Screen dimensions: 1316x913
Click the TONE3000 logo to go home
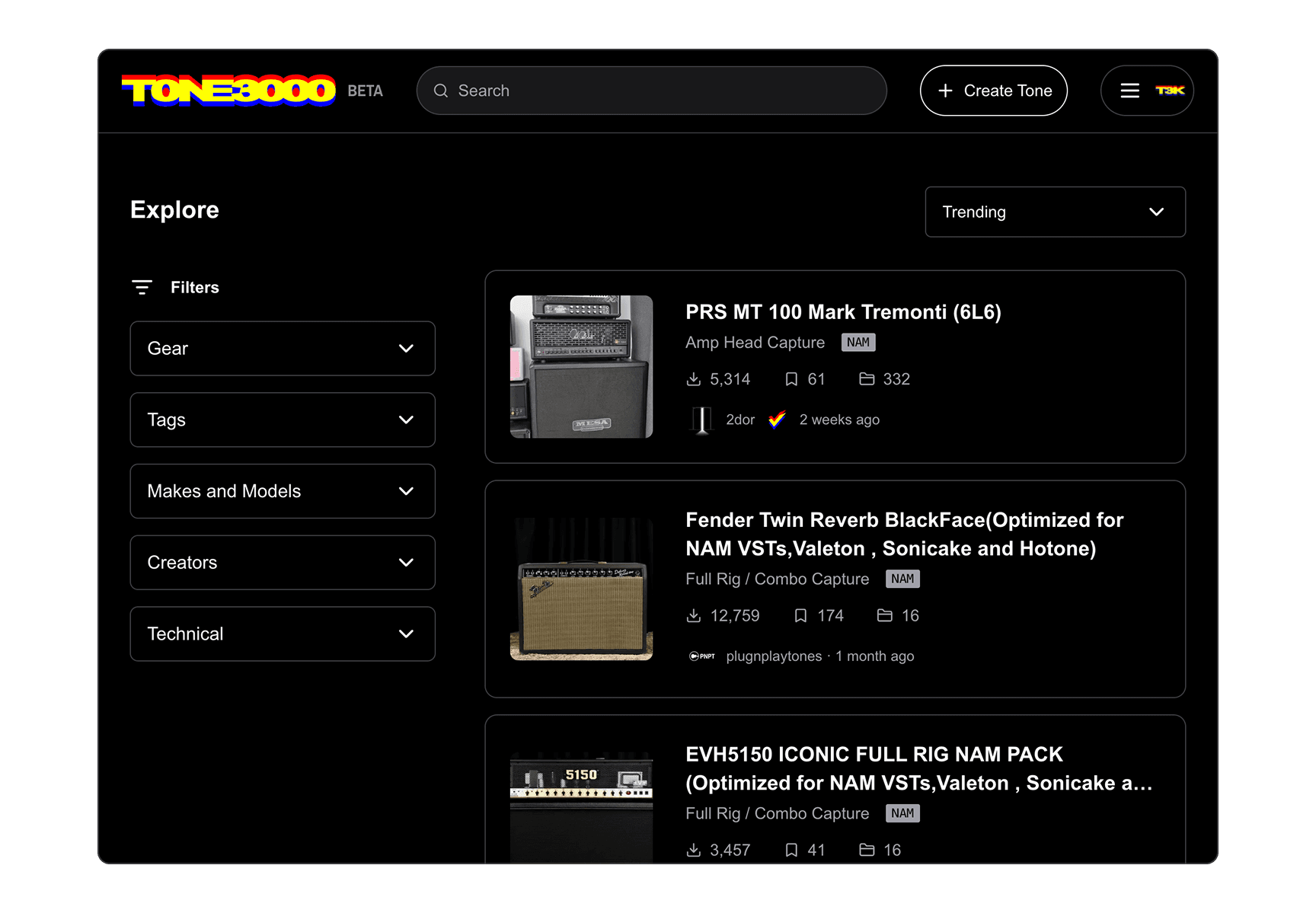point(227,90)
